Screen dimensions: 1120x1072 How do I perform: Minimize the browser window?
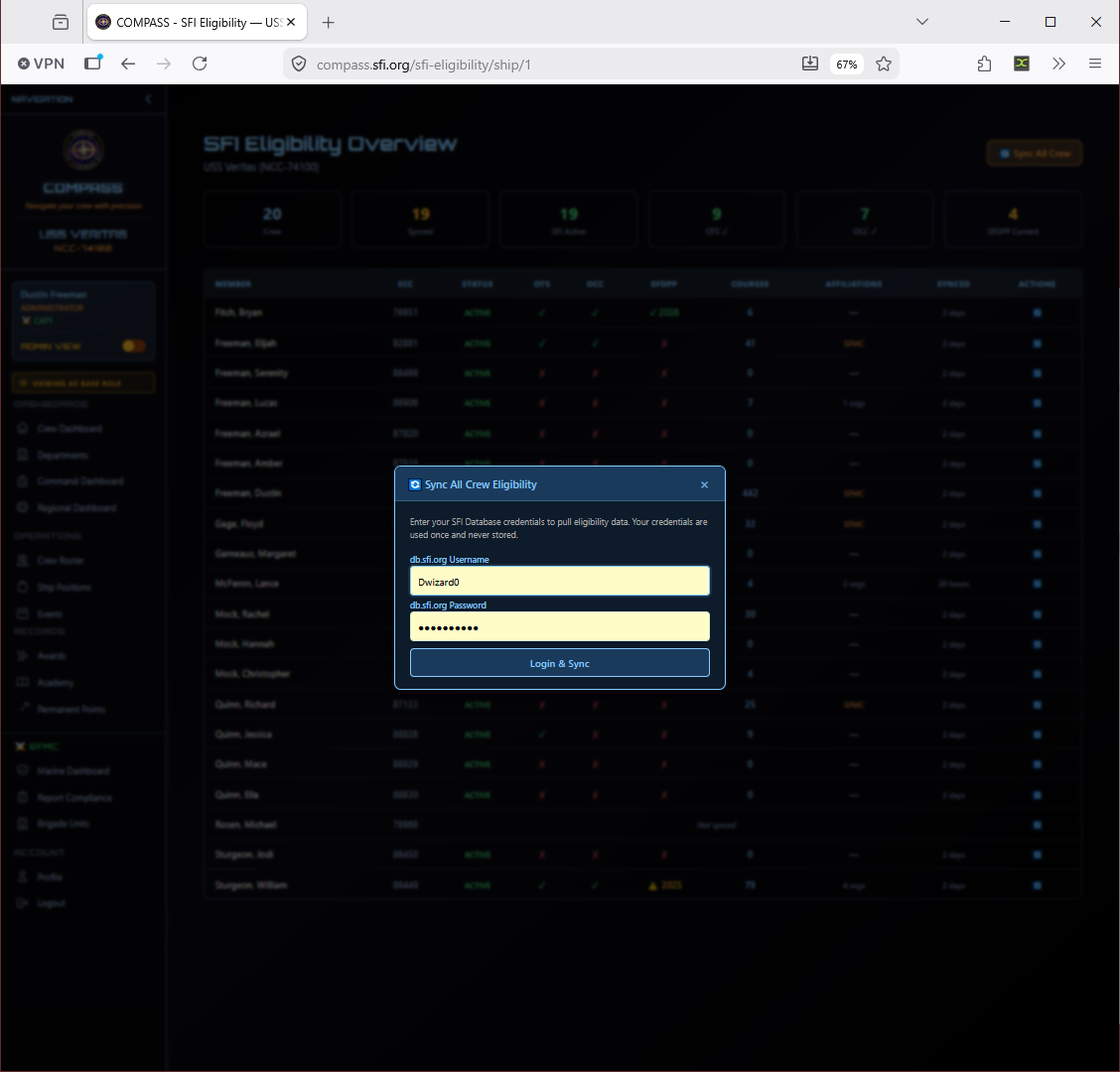coord(1004,22)
